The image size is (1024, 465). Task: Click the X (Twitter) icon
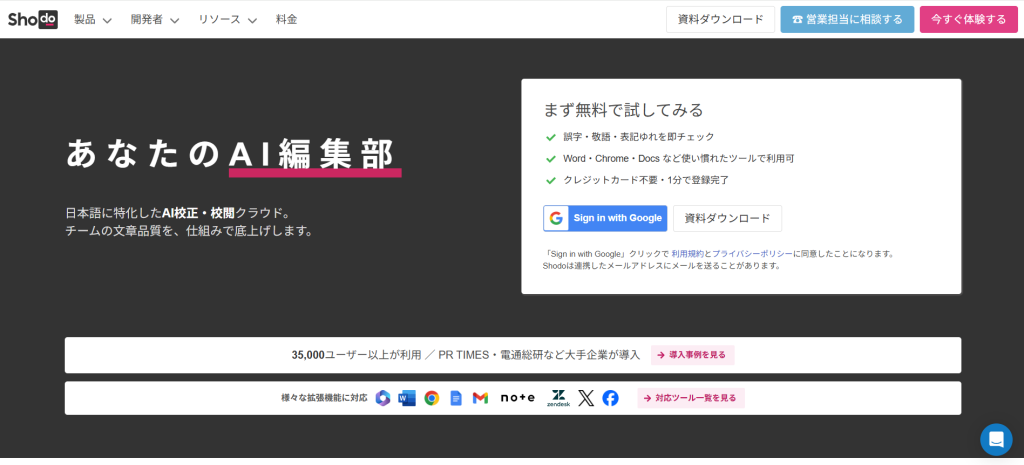(x=586, y=398)
